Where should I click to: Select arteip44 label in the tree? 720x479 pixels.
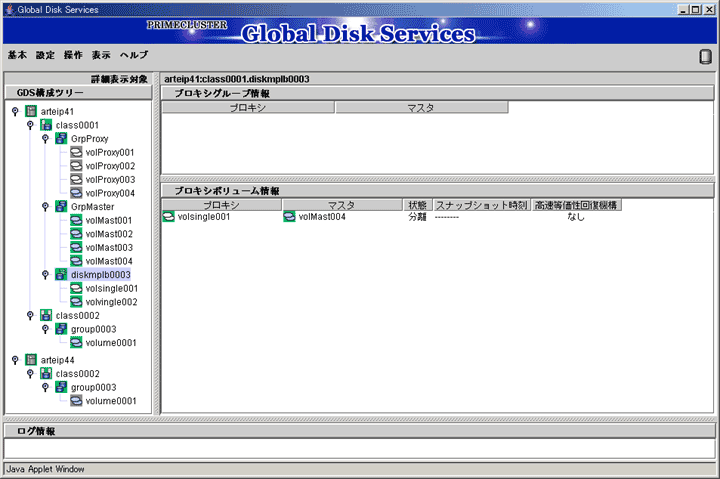coord(57,360)
